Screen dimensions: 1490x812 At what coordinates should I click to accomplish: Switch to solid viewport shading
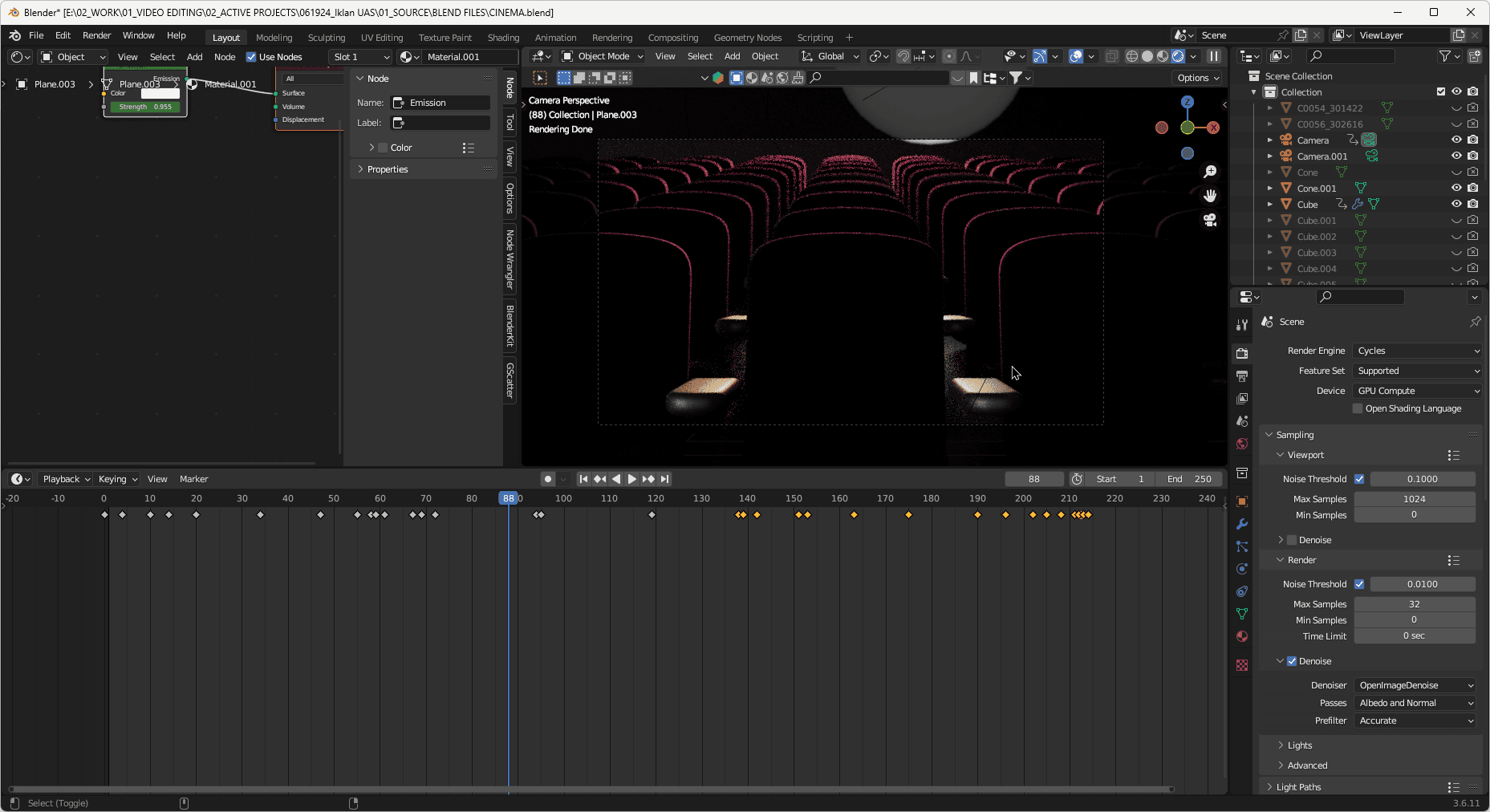(1147, 56)
